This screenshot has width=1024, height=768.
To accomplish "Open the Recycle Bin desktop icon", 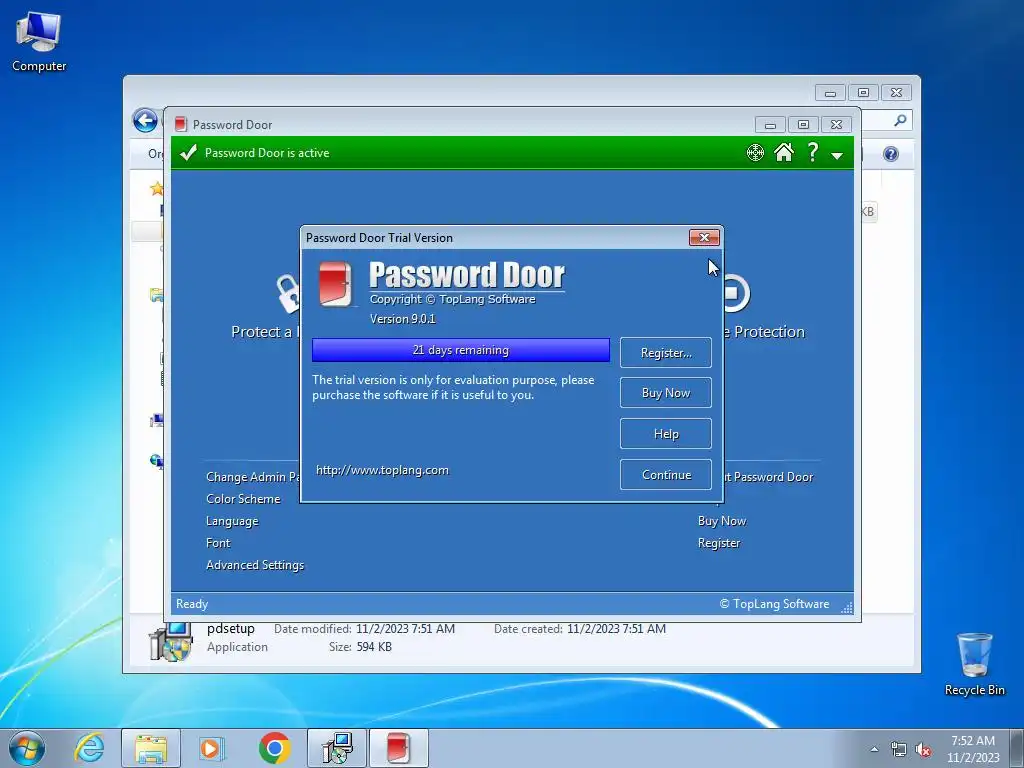I will [x=974, y=664].
